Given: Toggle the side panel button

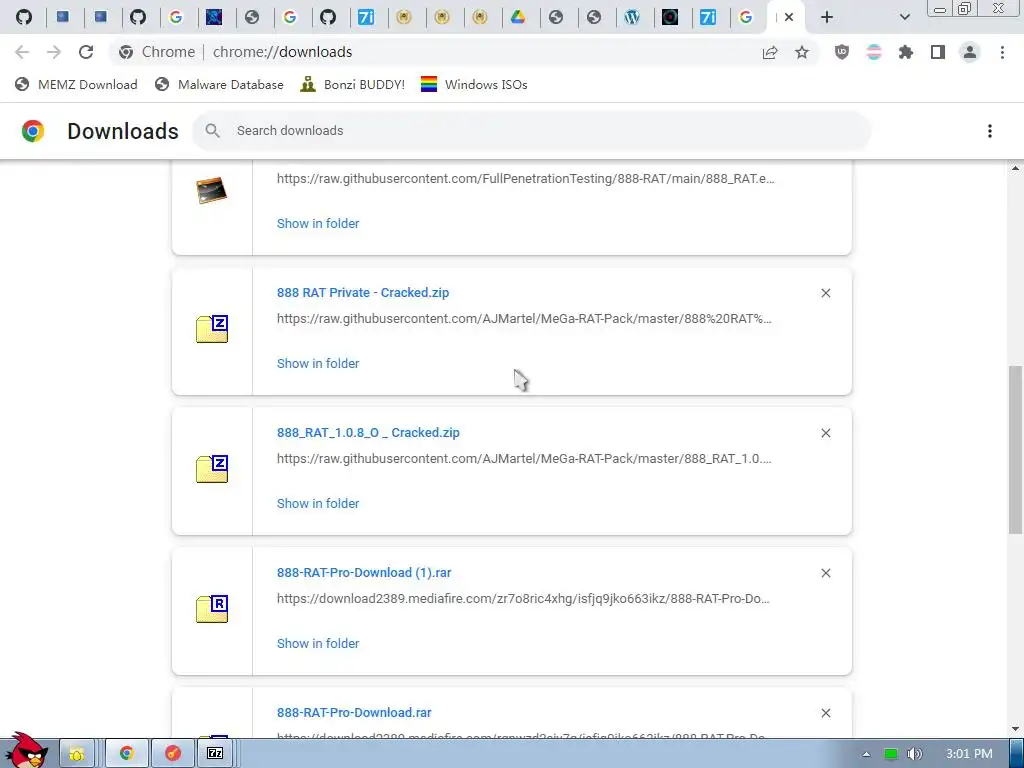Looking at the screenshot, I should click(938, 52).
